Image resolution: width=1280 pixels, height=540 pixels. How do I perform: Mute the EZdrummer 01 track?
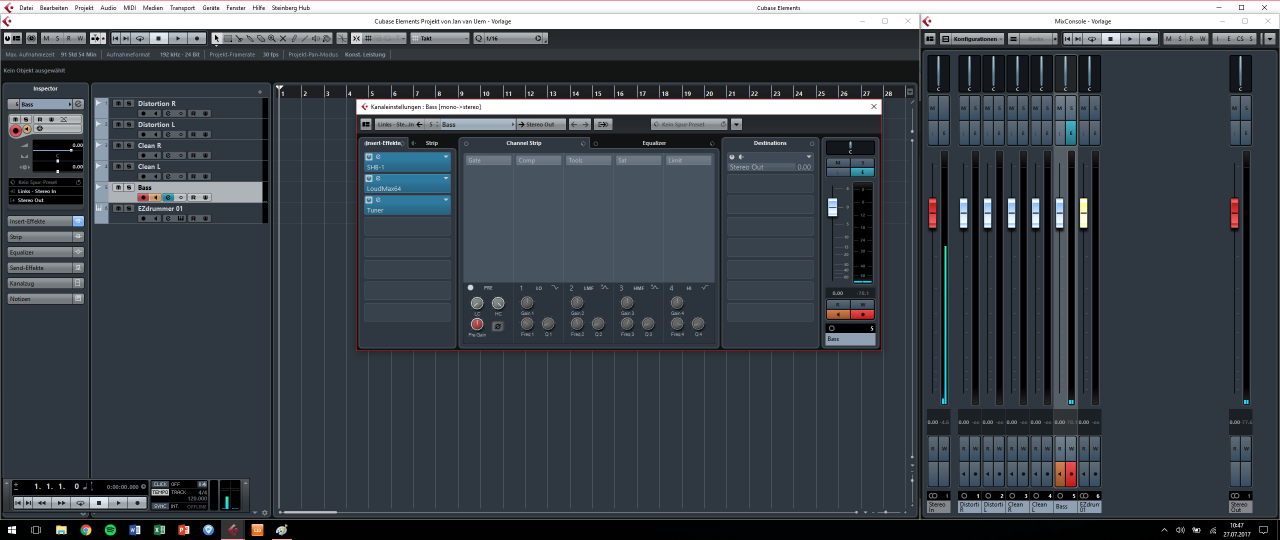point(118,208)
